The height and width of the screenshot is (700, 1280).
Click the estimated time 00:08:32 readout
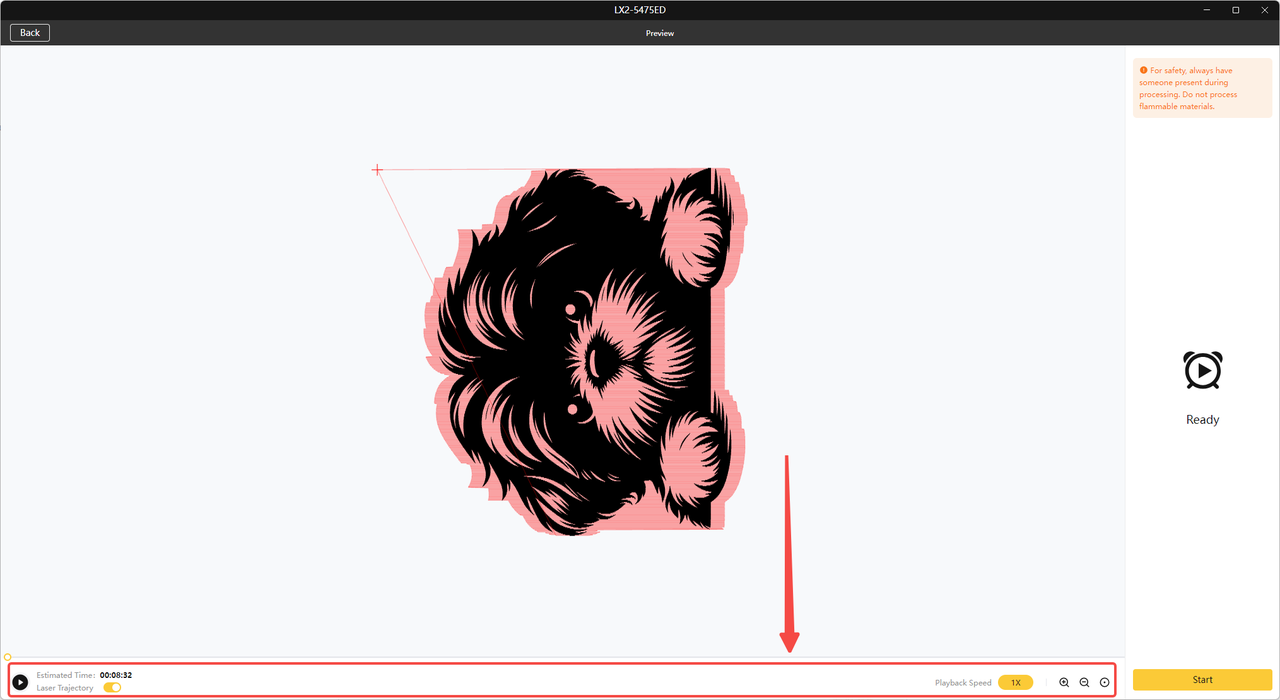click(x=116, y=675)
